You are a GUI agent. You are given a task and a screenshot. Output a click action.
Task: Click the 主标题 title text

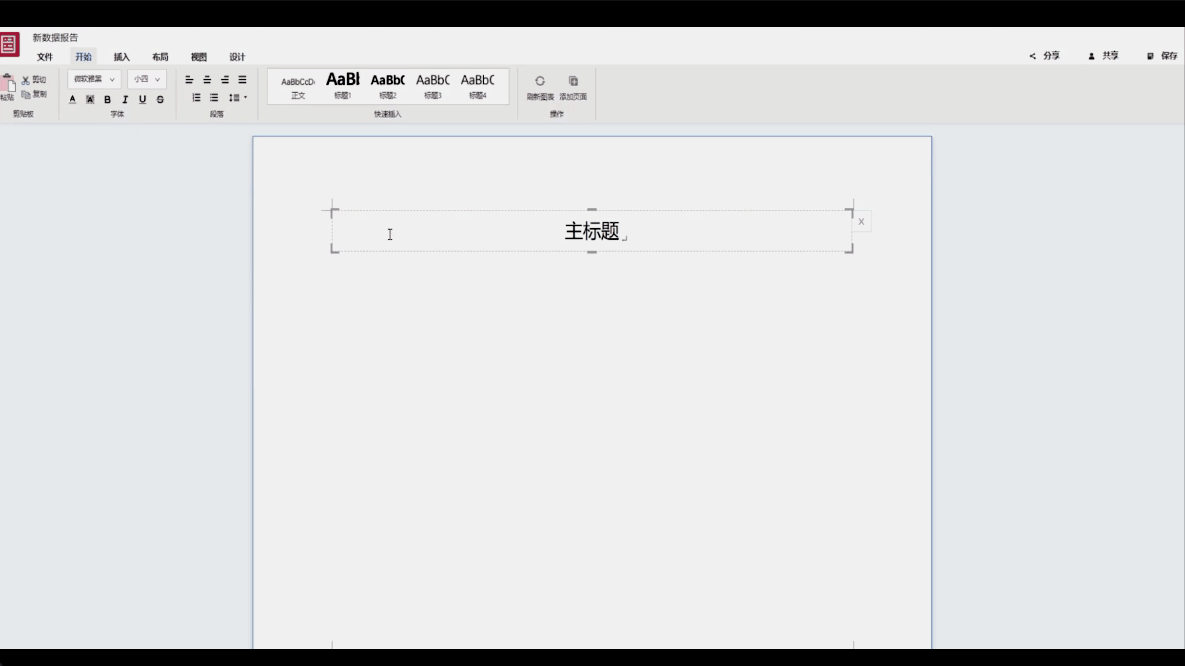[592, 231]
